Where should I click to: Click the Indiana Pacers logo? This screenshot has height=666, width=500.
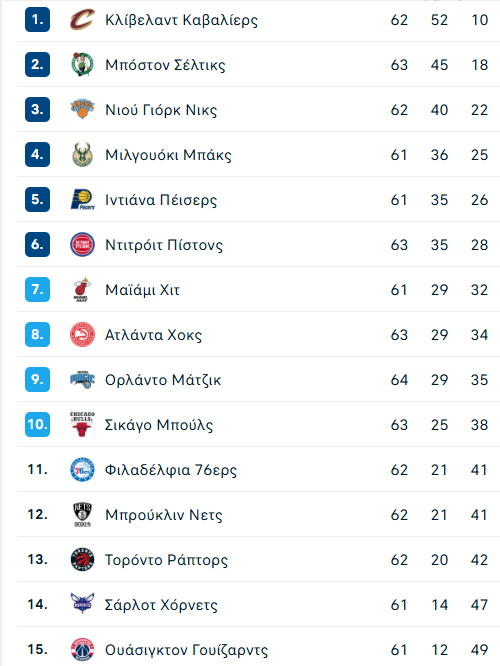tap(82, 200)
